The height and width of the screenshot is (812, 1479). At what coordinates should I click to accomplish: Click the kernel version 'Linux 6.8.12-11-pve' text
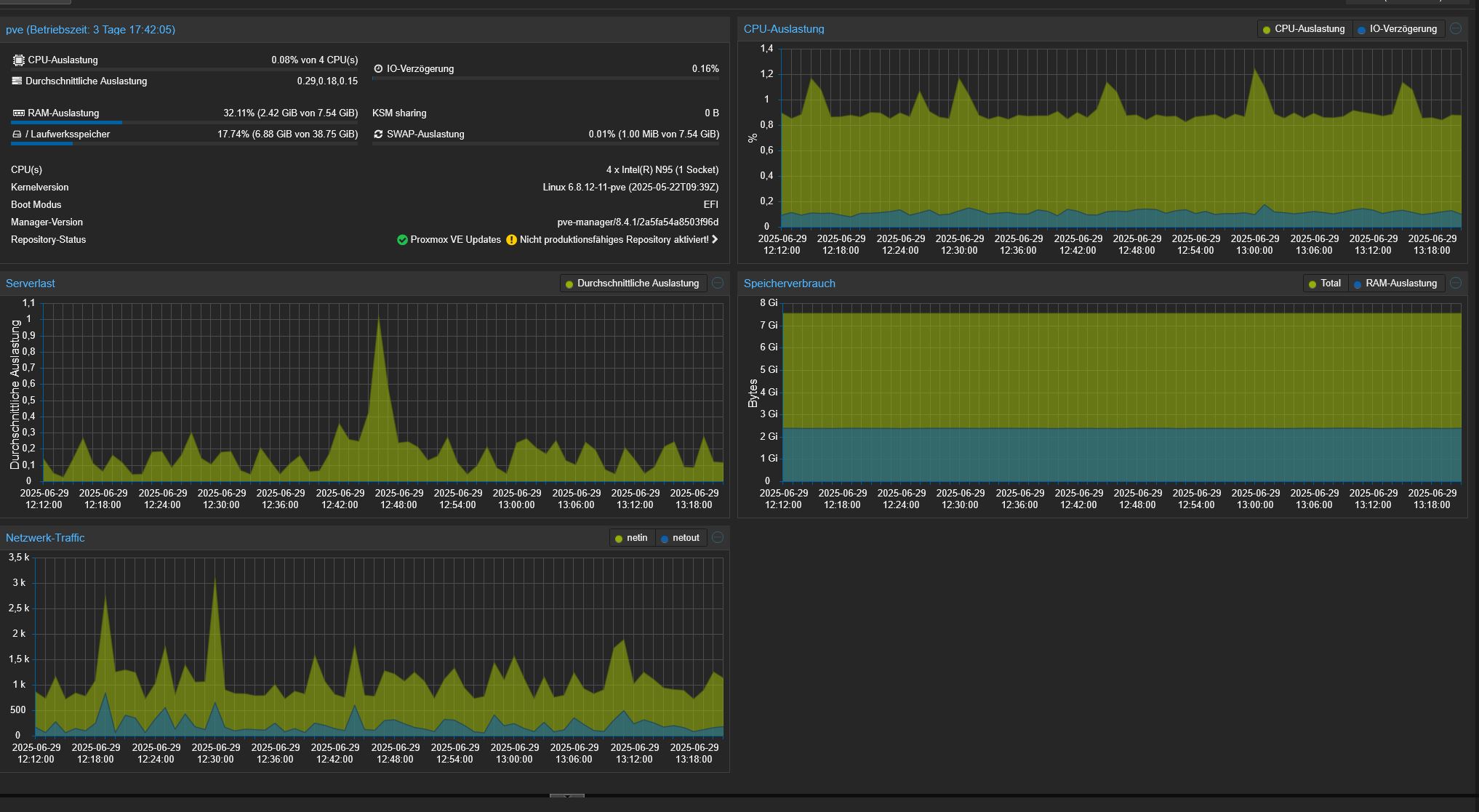pos(584,188)
